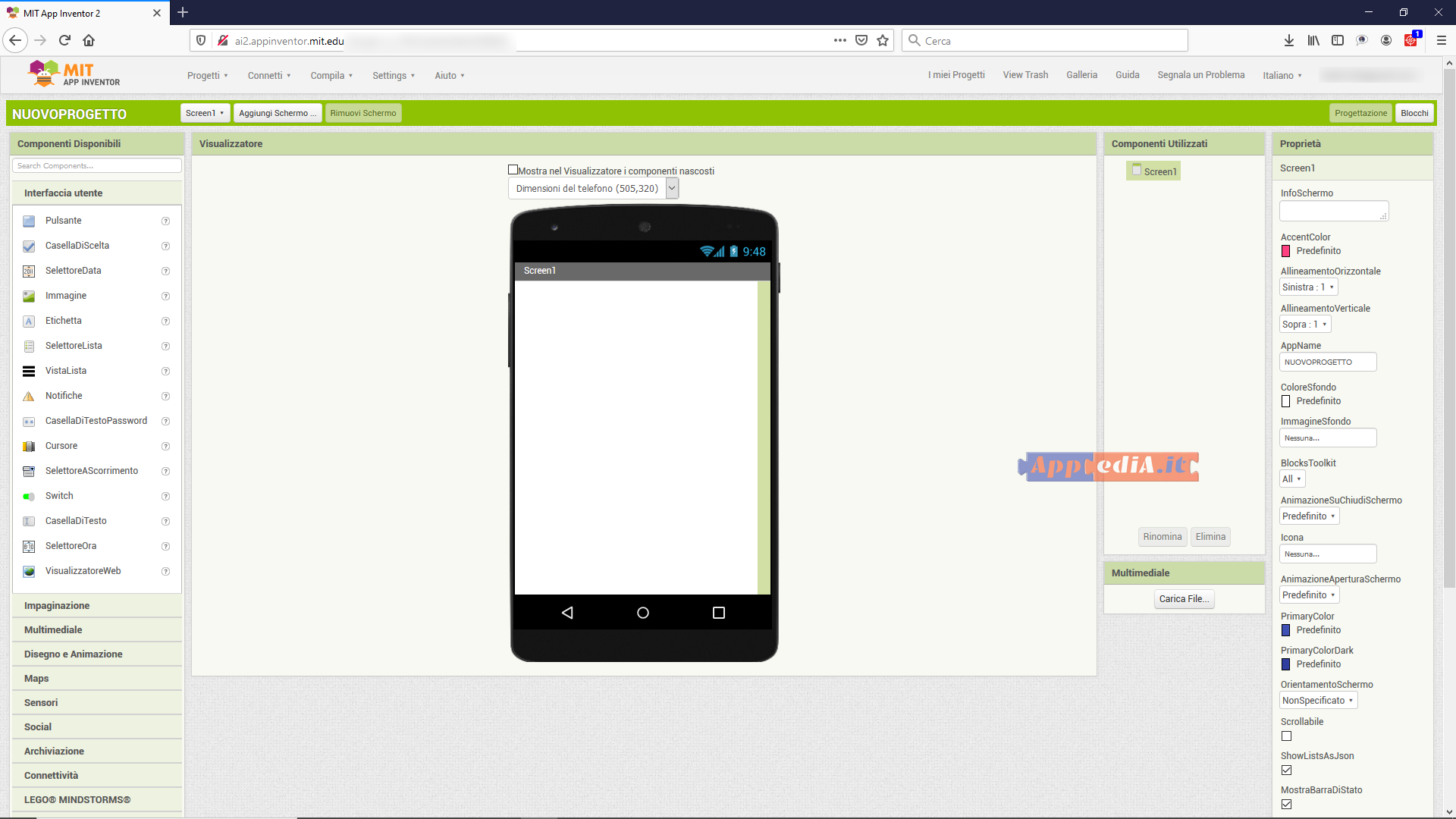Click the phone preview recent apps square icon
This screenshot has width=1456, height=819.
pos(719,613)
